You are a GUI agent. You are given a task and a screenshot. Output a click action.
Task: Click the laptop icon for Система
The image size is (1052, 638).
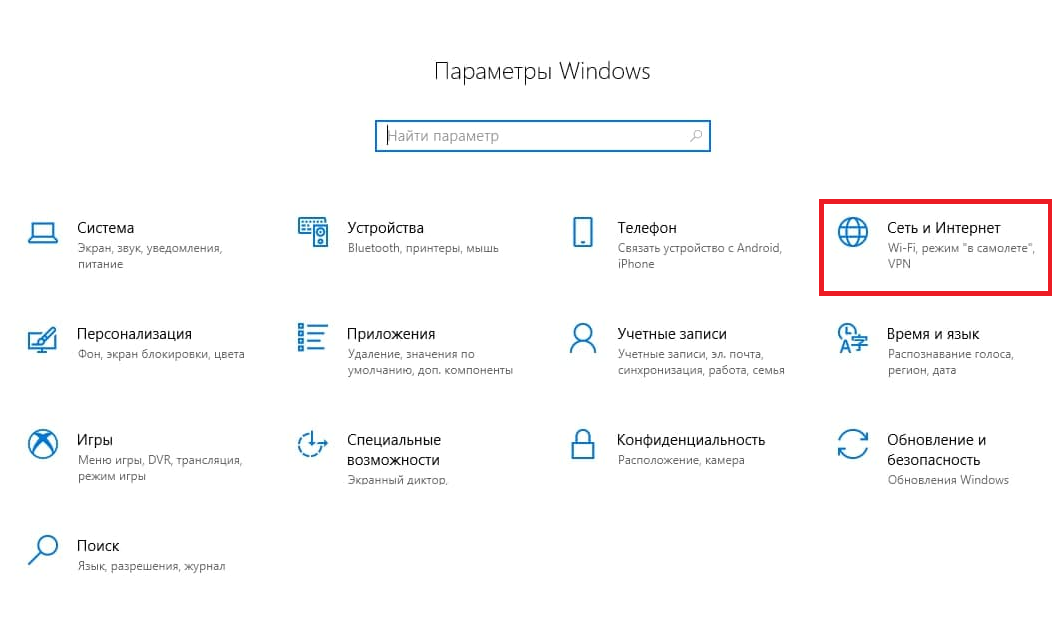point(42,232)
